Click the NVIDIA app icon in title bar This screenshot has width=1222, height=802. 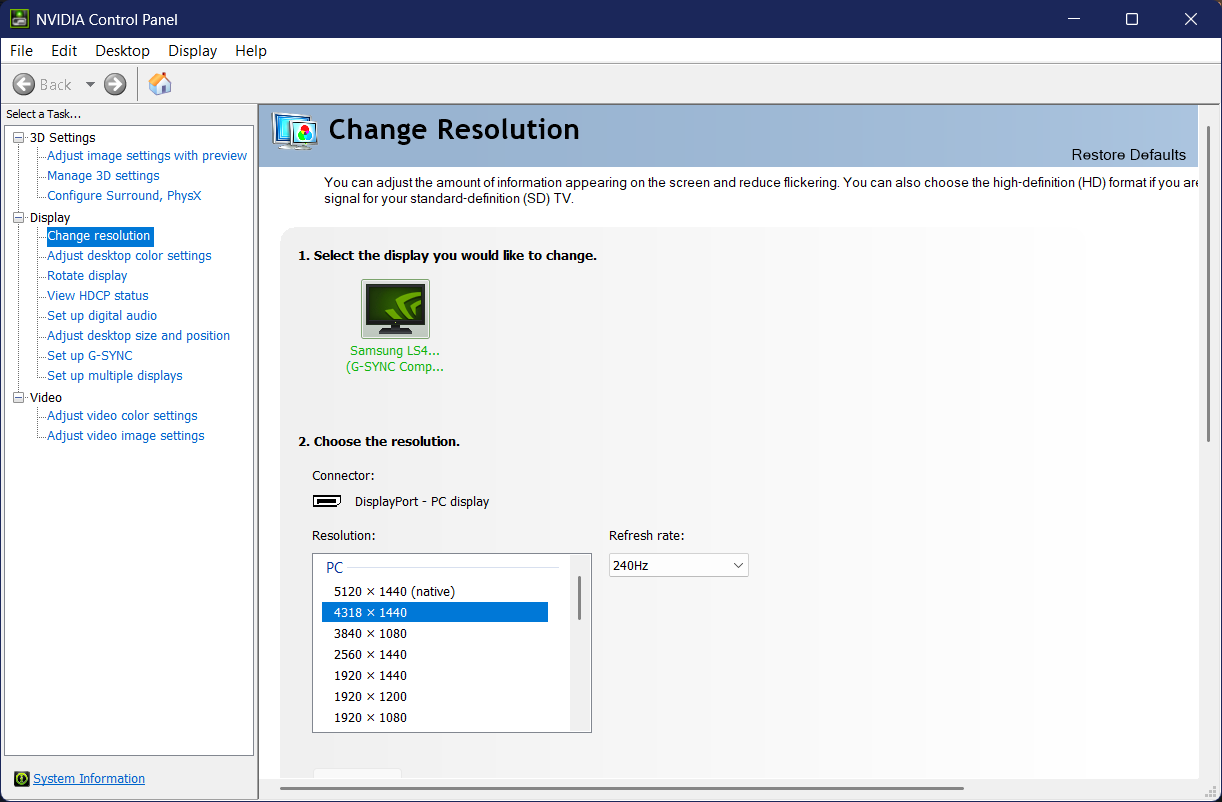[x=19, y=19]
